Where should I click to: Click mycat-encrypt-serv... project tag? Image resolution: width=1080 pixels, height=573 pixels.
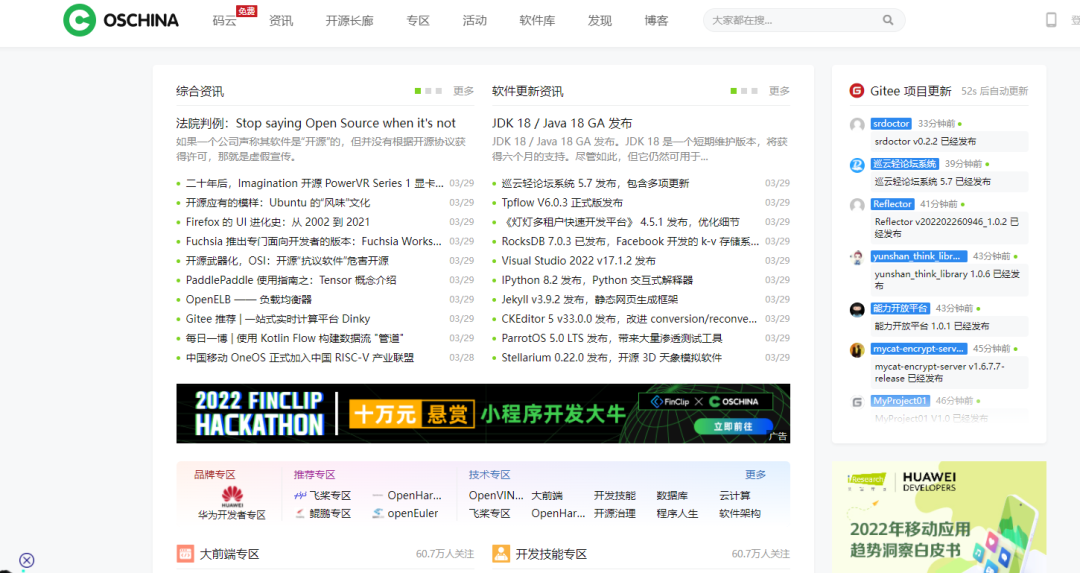pos(919,348)
